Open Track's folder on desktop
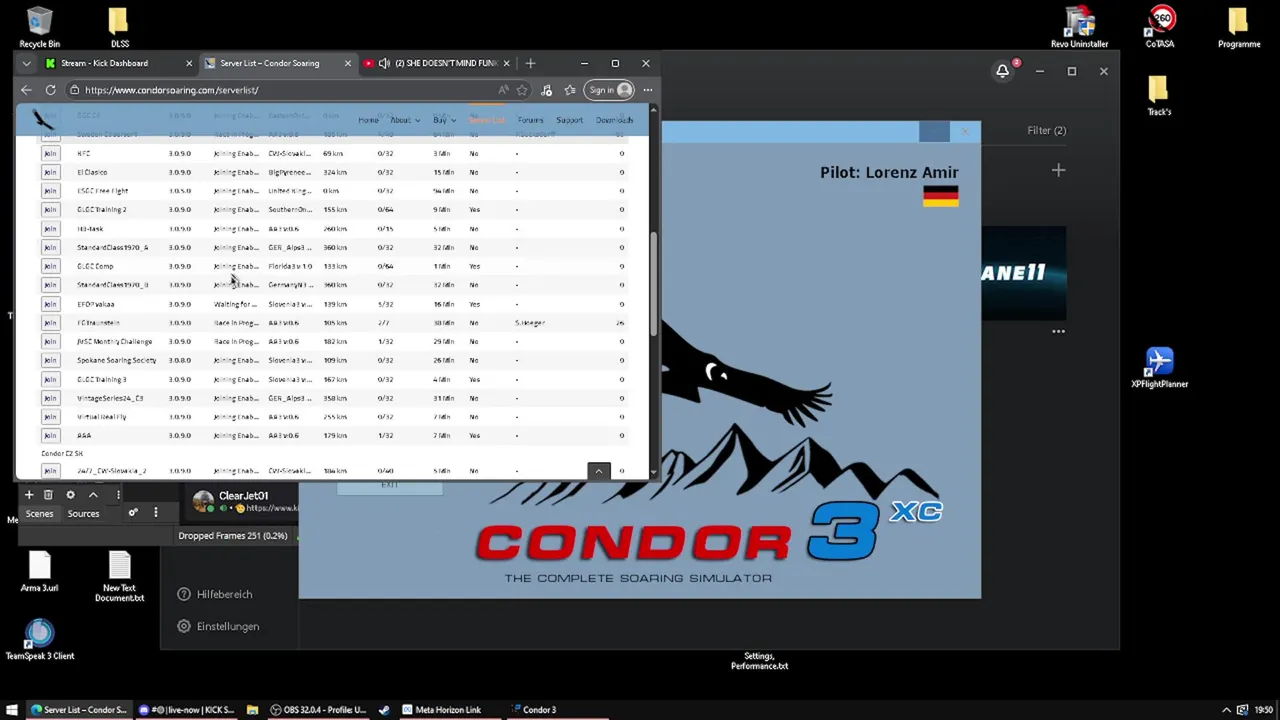 coord(1159,96)
